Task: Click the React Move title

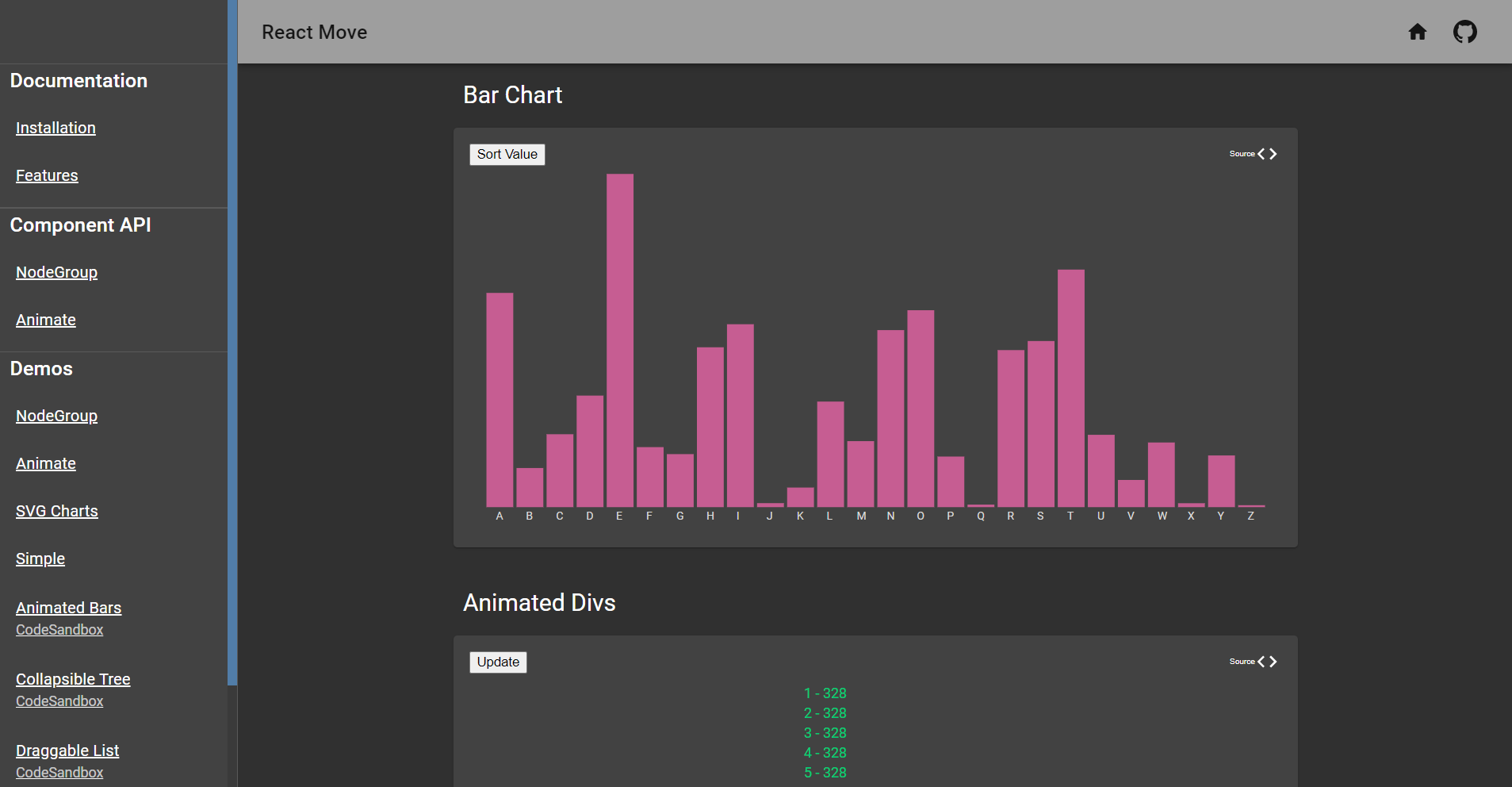Action: pyautogui.click(x=315, y=32)
